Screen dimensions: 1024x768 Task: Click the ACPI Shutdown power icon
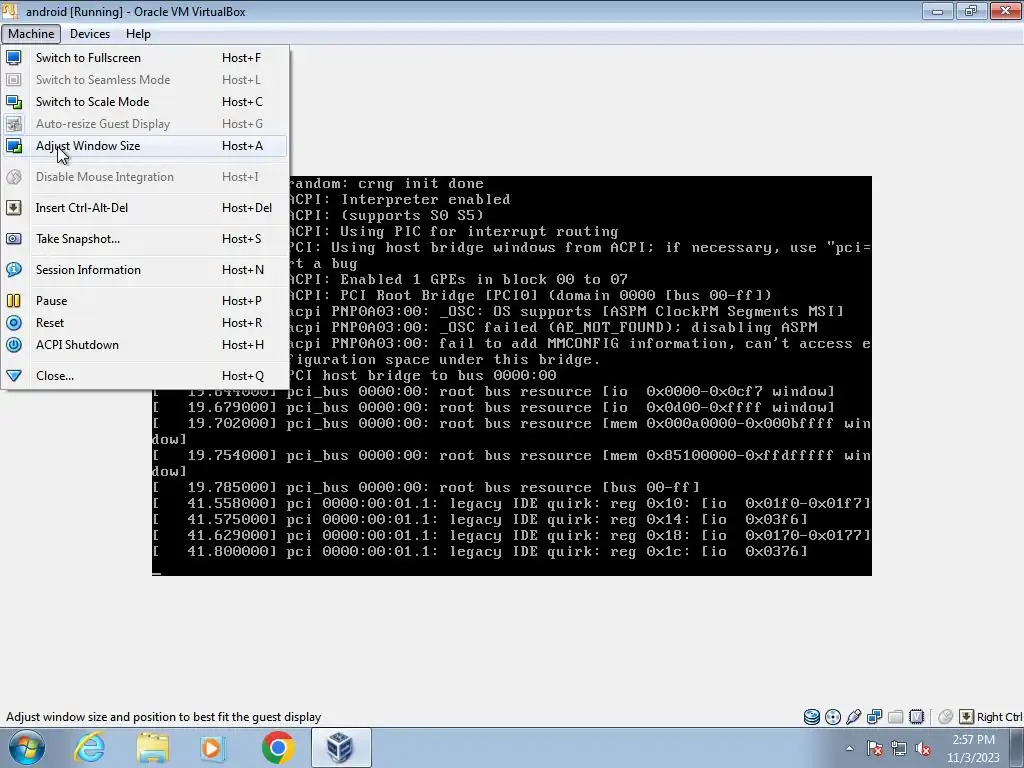(x=14, y=345)
